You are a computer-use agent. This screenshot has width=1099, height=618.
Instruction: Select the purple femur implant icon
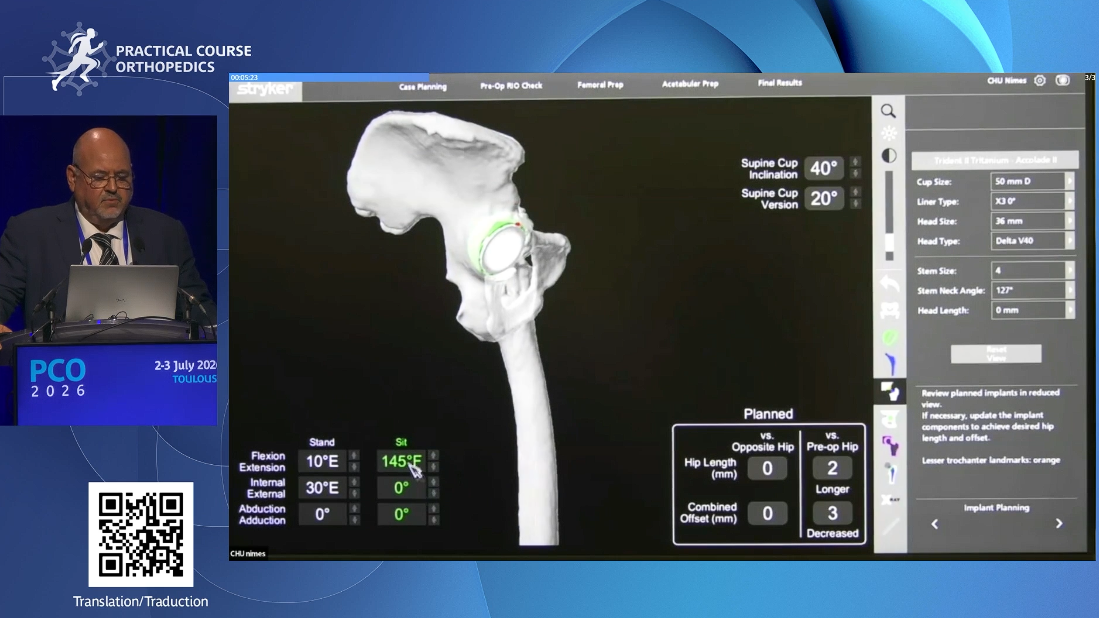point(890,445)
